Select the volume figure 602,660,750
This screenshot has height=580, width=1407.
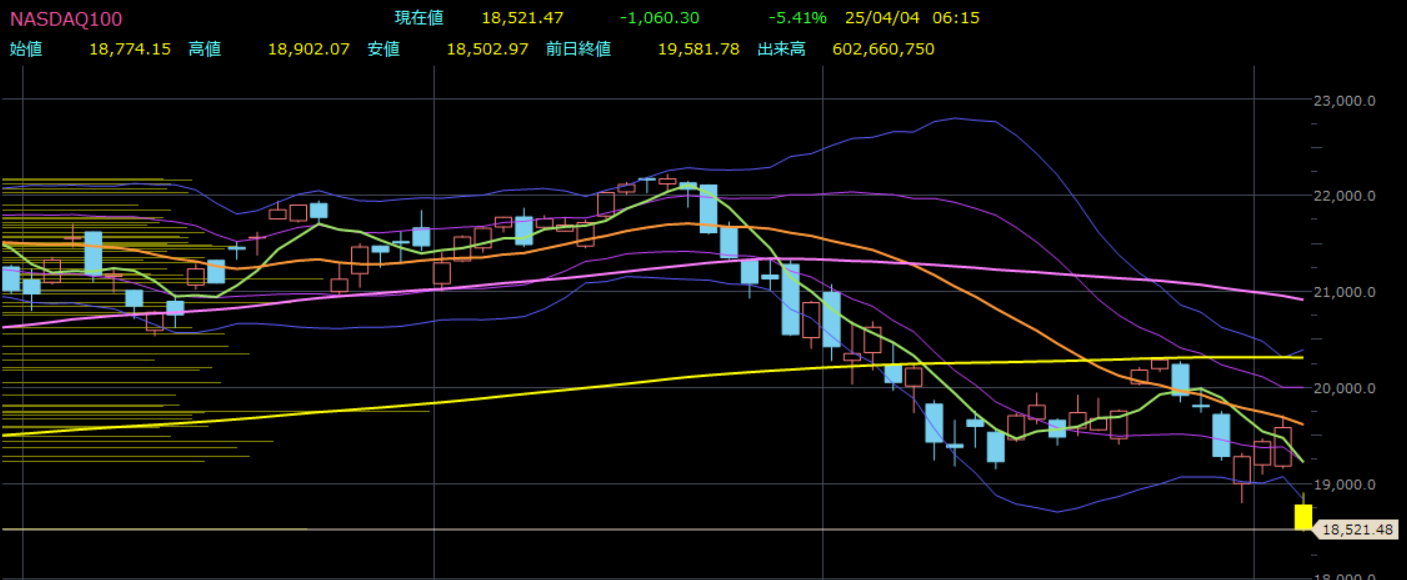click(x=884, y=48)
